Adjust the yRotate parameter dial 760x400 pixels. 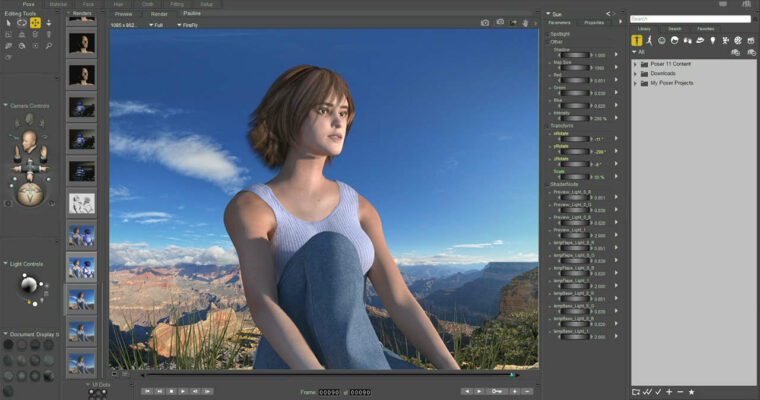click(574, 152)
